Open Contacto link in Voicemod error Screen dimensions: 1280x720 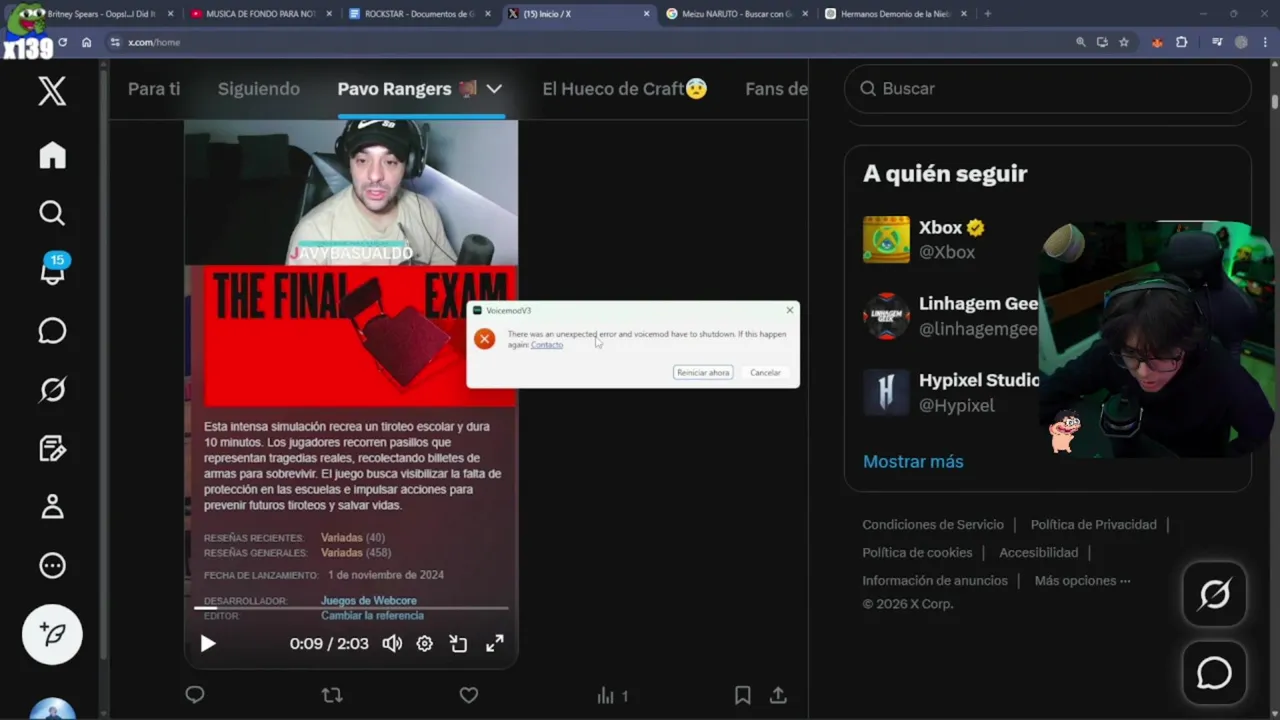(547, 345)
